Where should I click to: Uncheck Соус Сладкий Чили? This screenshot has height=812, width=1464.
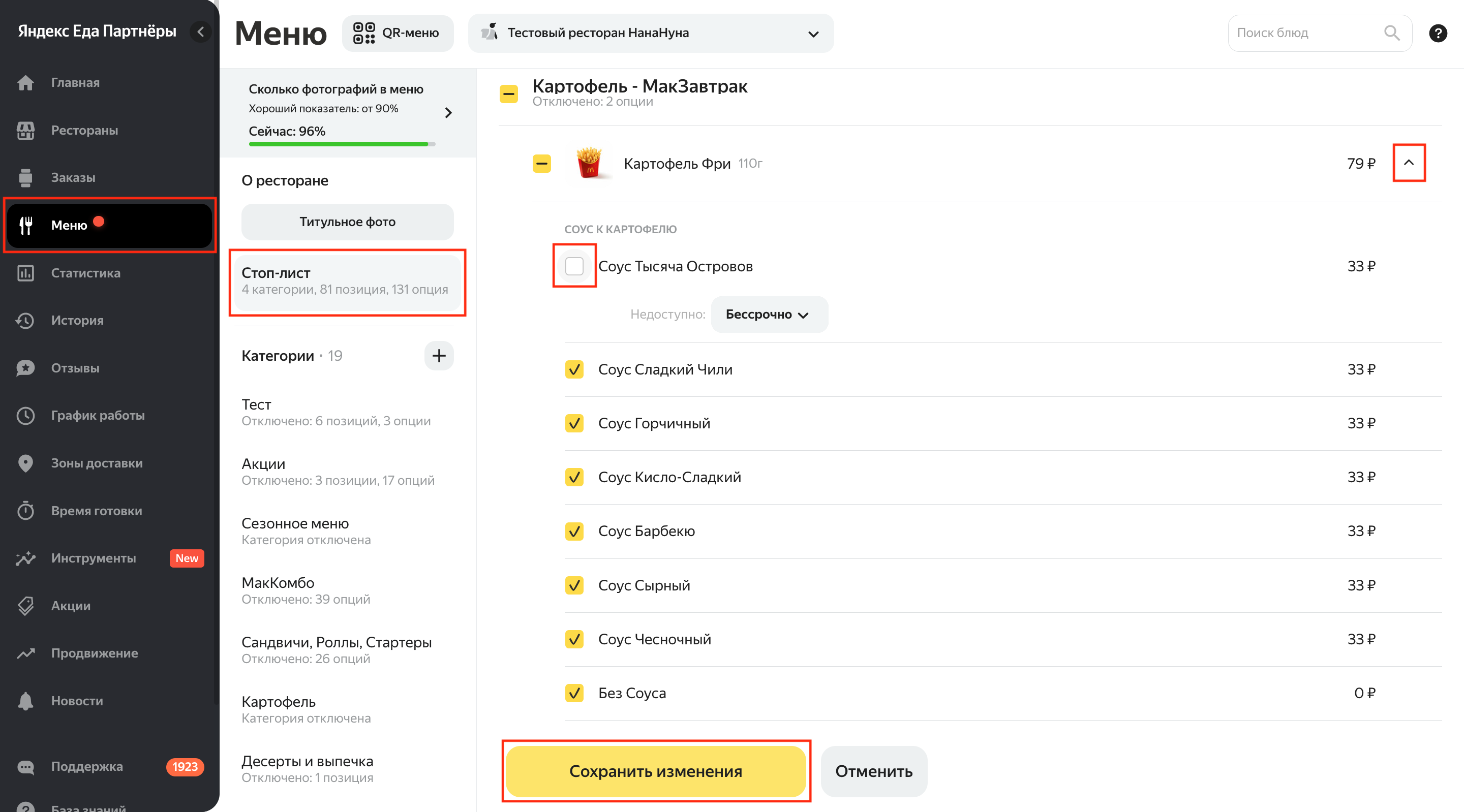574,369
